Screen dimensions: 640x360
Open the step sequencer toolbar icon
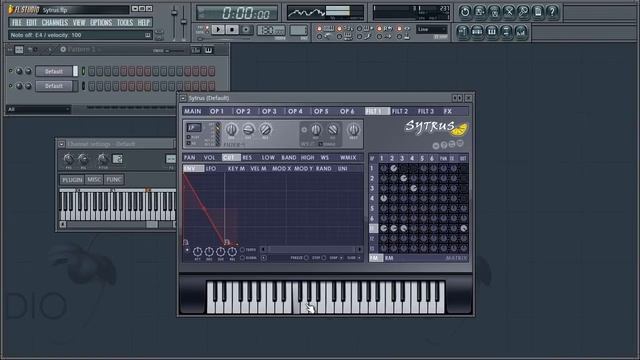(x=477, y=32)
